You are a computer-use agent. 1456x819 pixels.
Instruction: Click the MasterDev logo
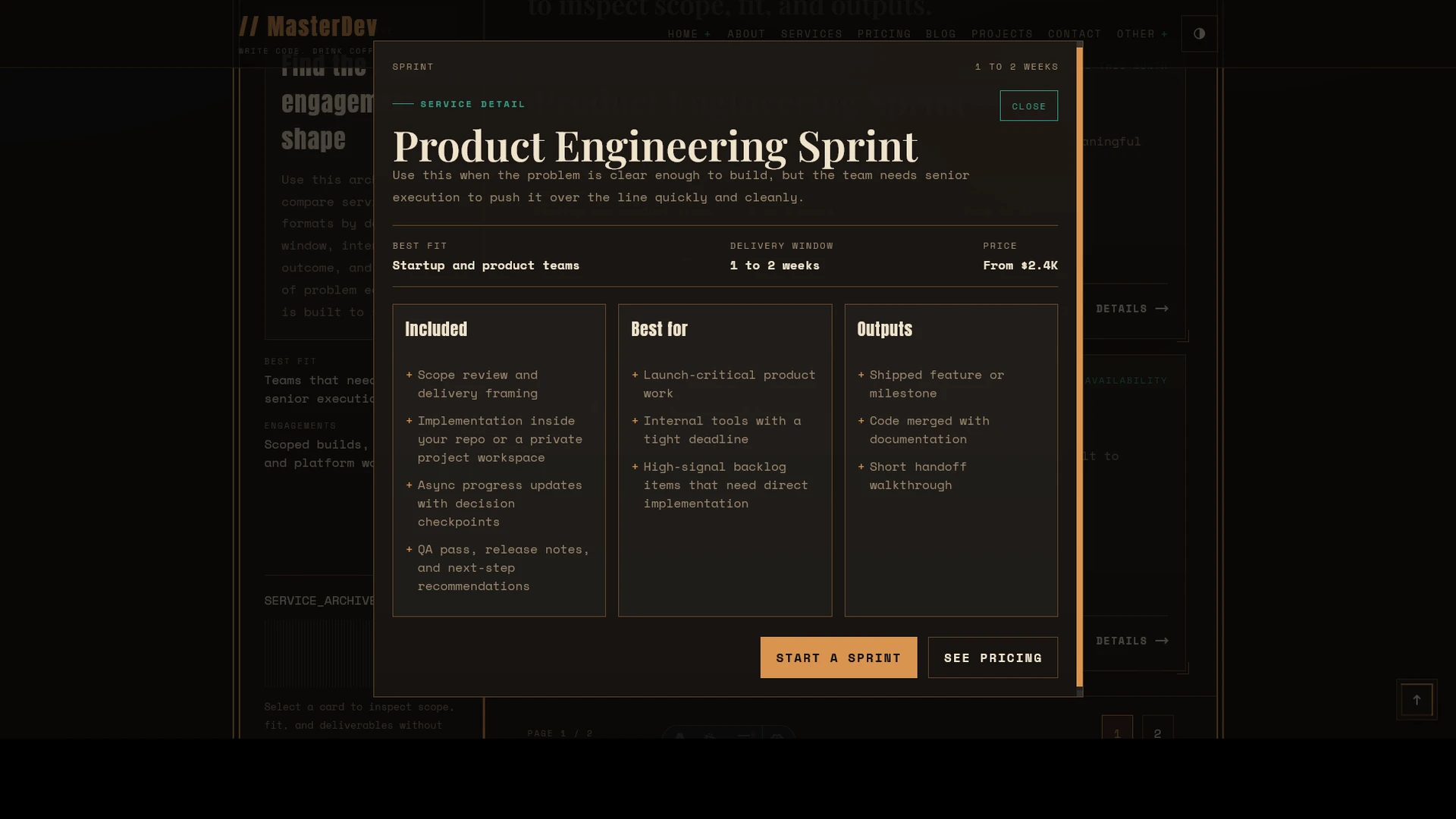pyautogui.click(x=308, y=27)
